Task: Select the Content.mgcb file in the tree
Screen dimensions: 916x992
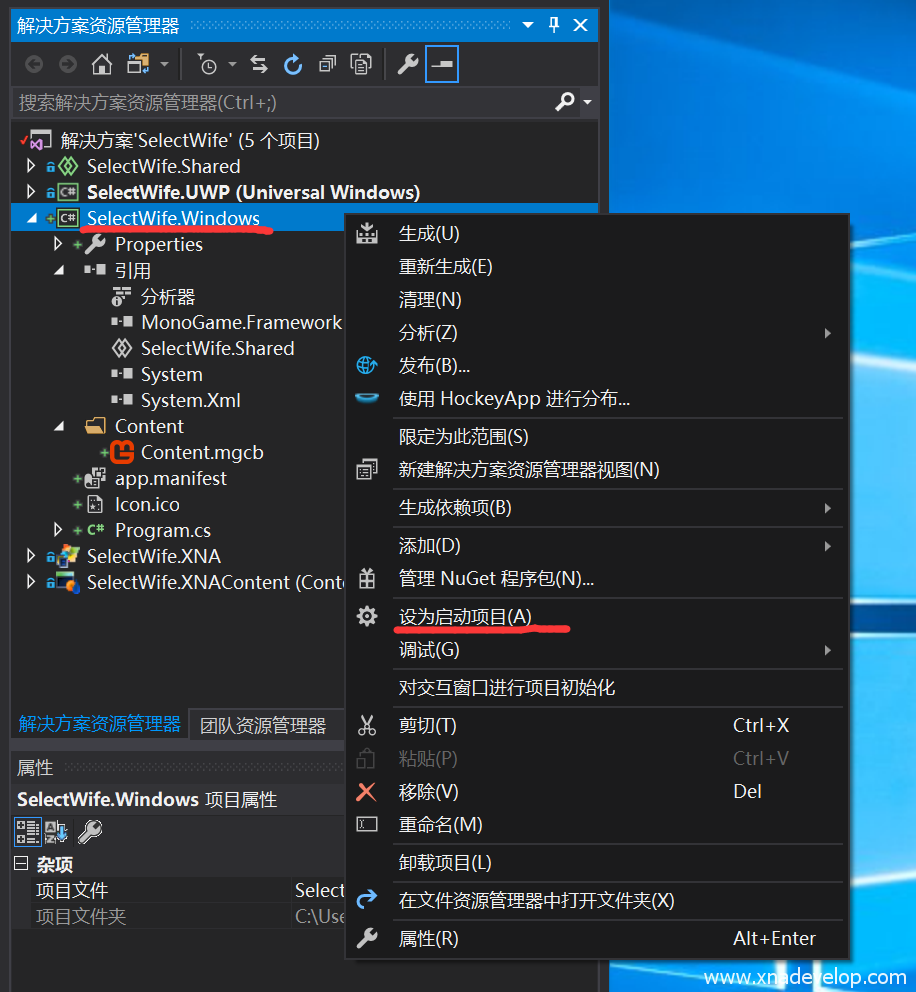Action: [201, 453]
